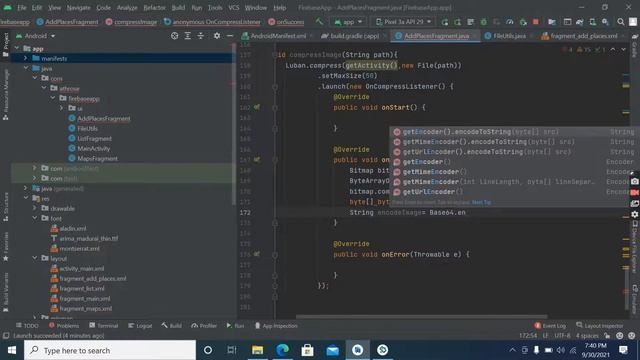The width and height of the screenshot is (640, 360).
Task: Click the Expand All icon in Project panel
Action: coord(187,36)
